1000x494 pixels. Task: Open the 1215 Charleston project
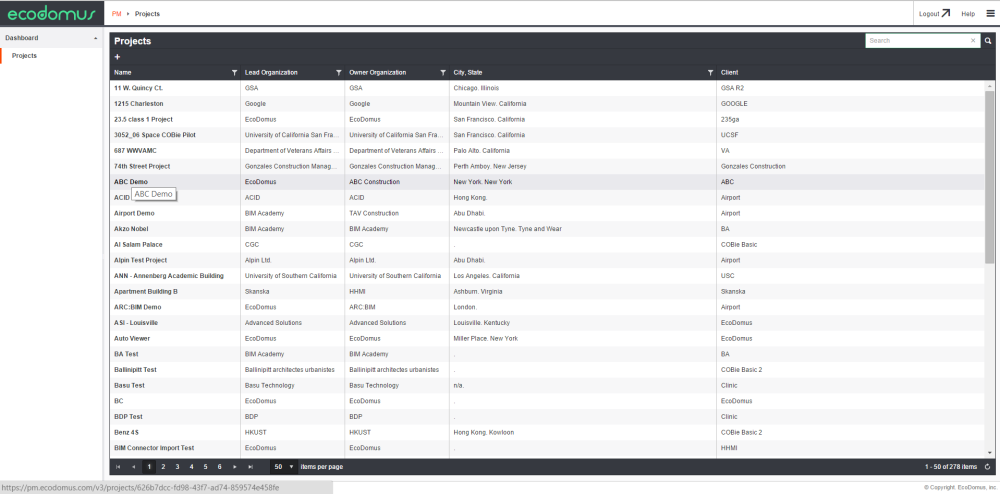138,103
